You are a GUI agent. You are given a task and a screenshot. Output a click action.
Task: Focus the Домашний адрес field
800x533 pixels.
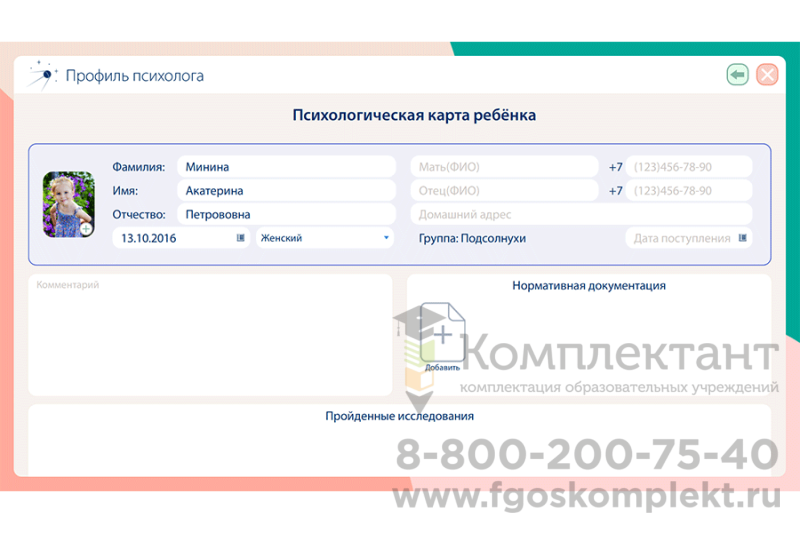coord(580,214)
